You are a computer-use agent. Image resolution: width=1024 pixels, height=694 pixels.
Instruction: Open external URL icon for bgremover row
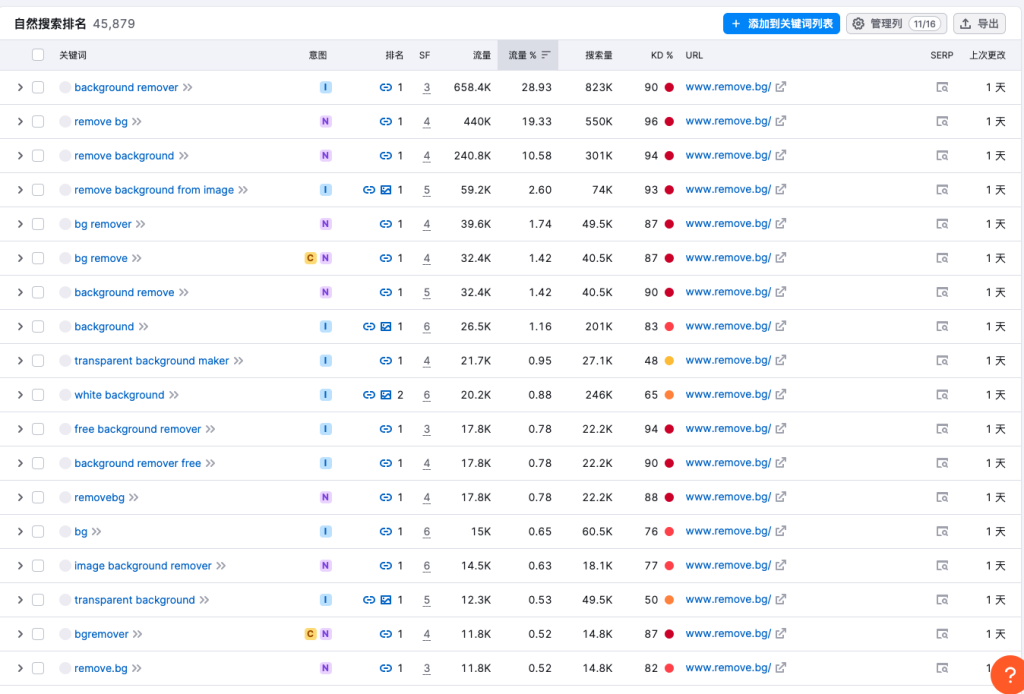click(x=780, y=633)
